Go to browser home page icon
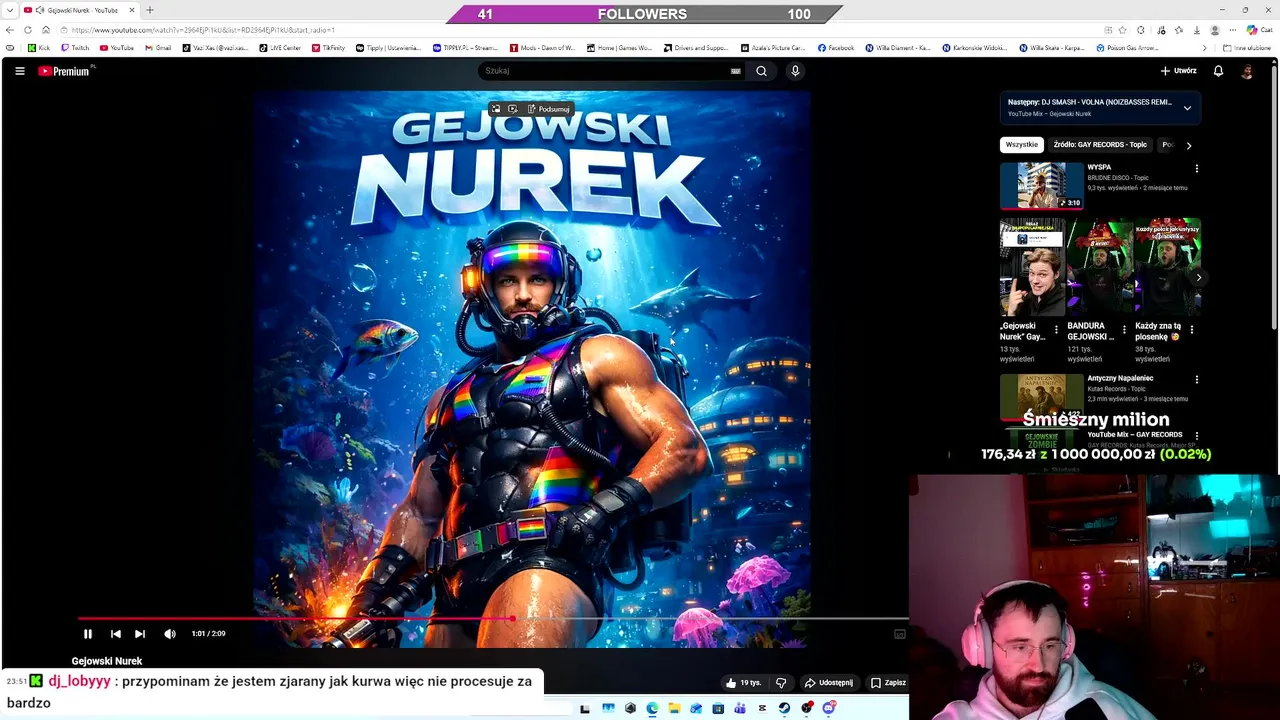This screenshot has height=720, width=1280. [46, 30]
